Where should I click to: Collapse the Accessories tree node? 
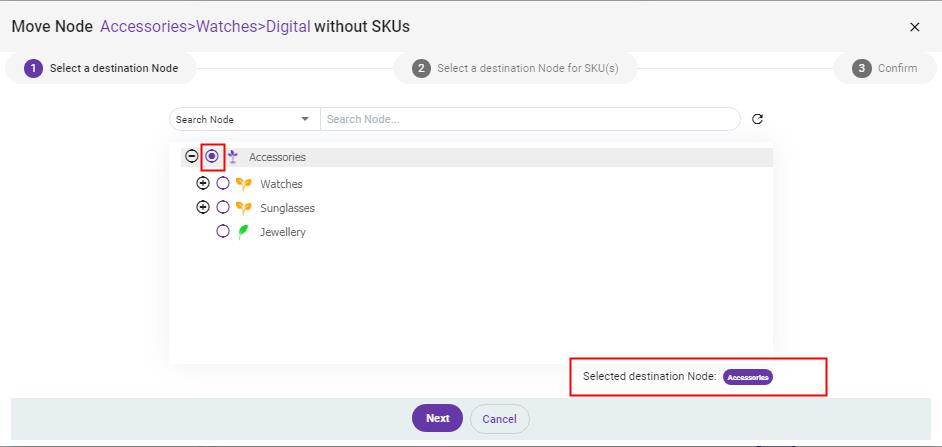(x=192, y=156)
